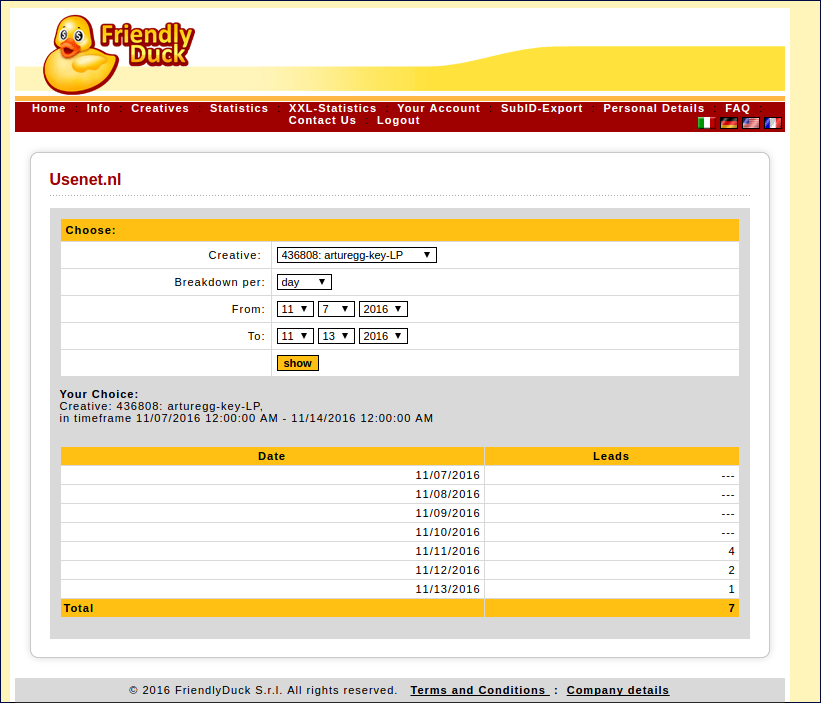Click the Leads column header
This screenshot has height=703, width=821.
(612, 456)
